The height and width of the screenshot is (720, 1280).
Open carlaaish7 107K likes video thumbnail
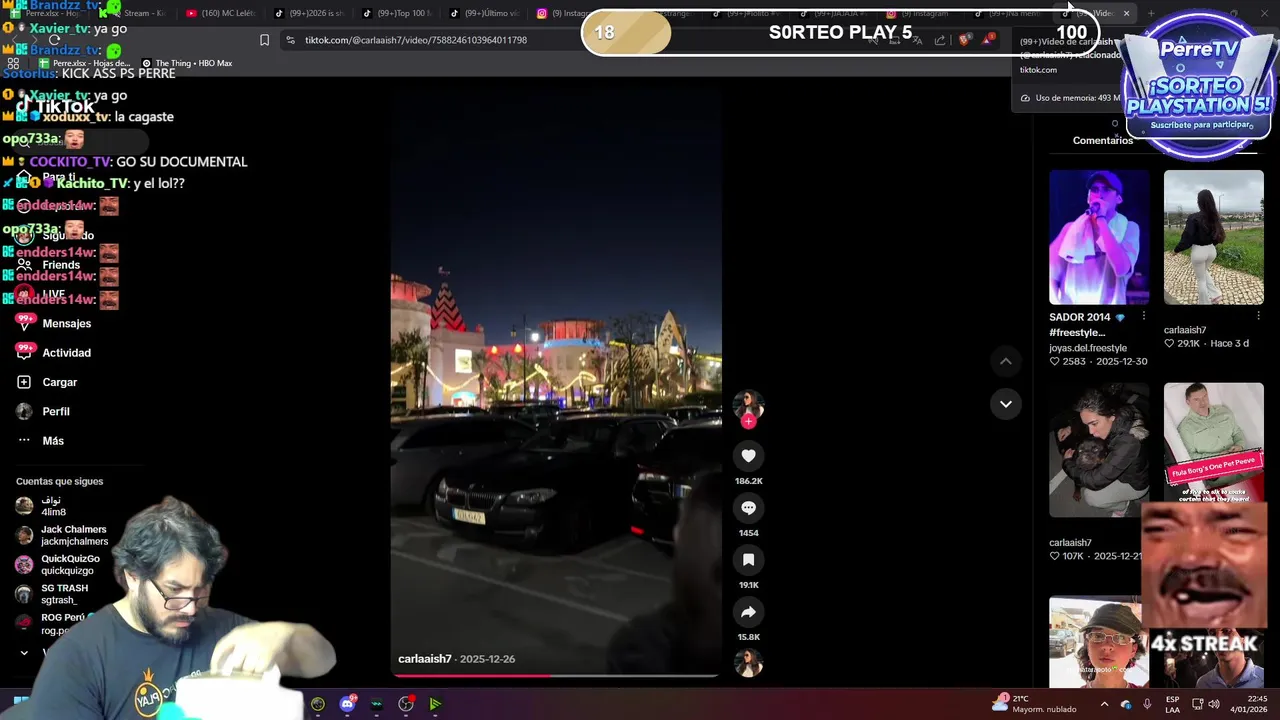(x=1099, y=450)
